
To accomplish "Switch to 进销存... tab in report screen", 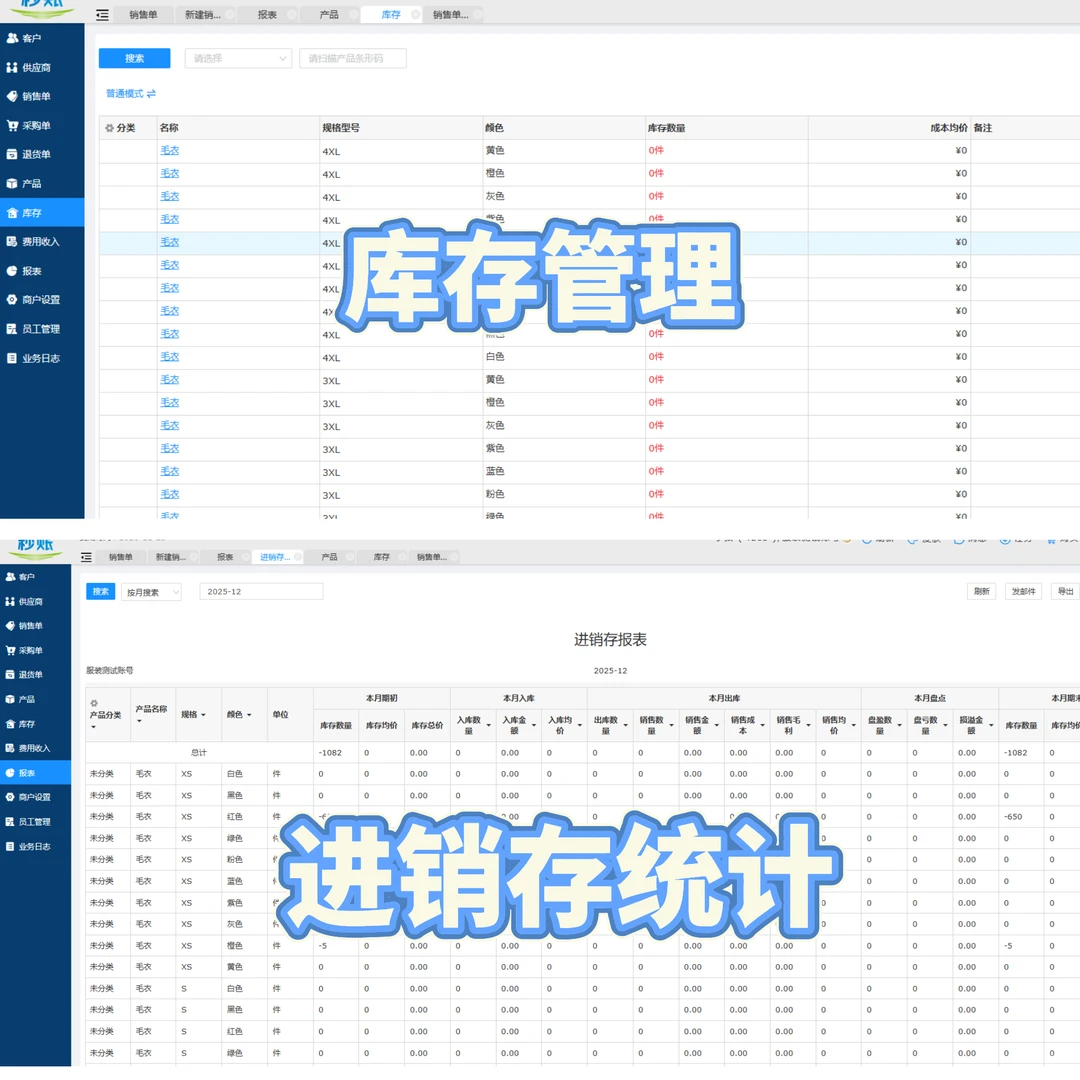I will point(275,557).
